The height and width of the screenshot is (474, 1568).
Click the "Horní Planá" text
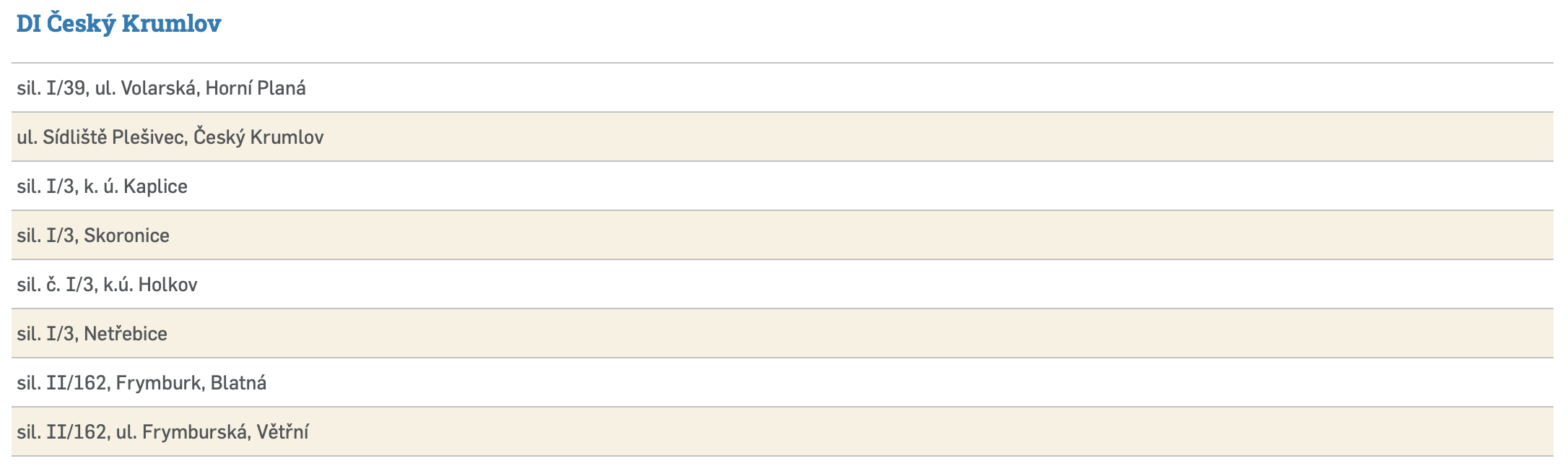click(256, 88)
